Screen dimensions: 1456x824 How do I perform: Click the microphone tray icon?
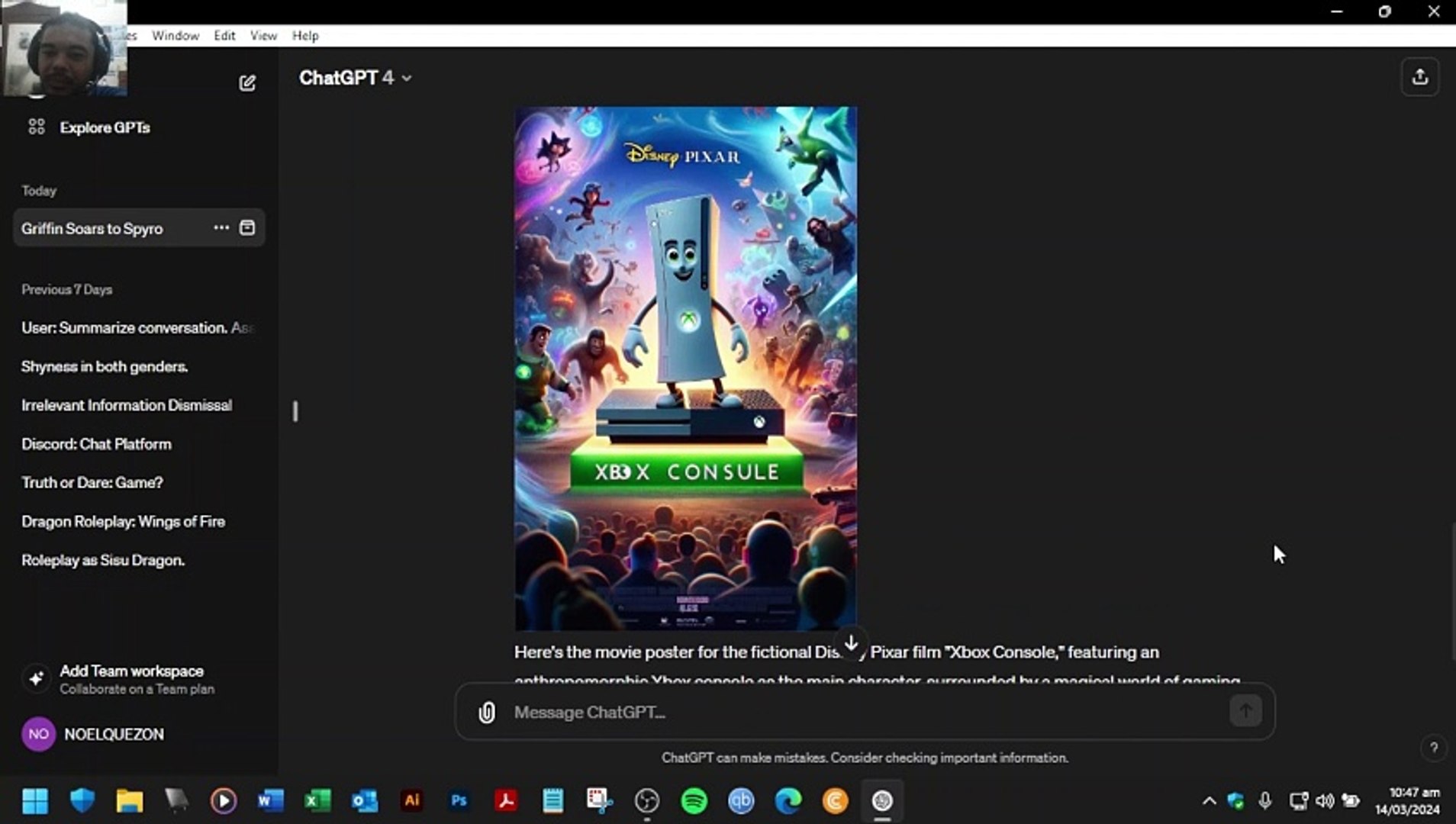1265,800
